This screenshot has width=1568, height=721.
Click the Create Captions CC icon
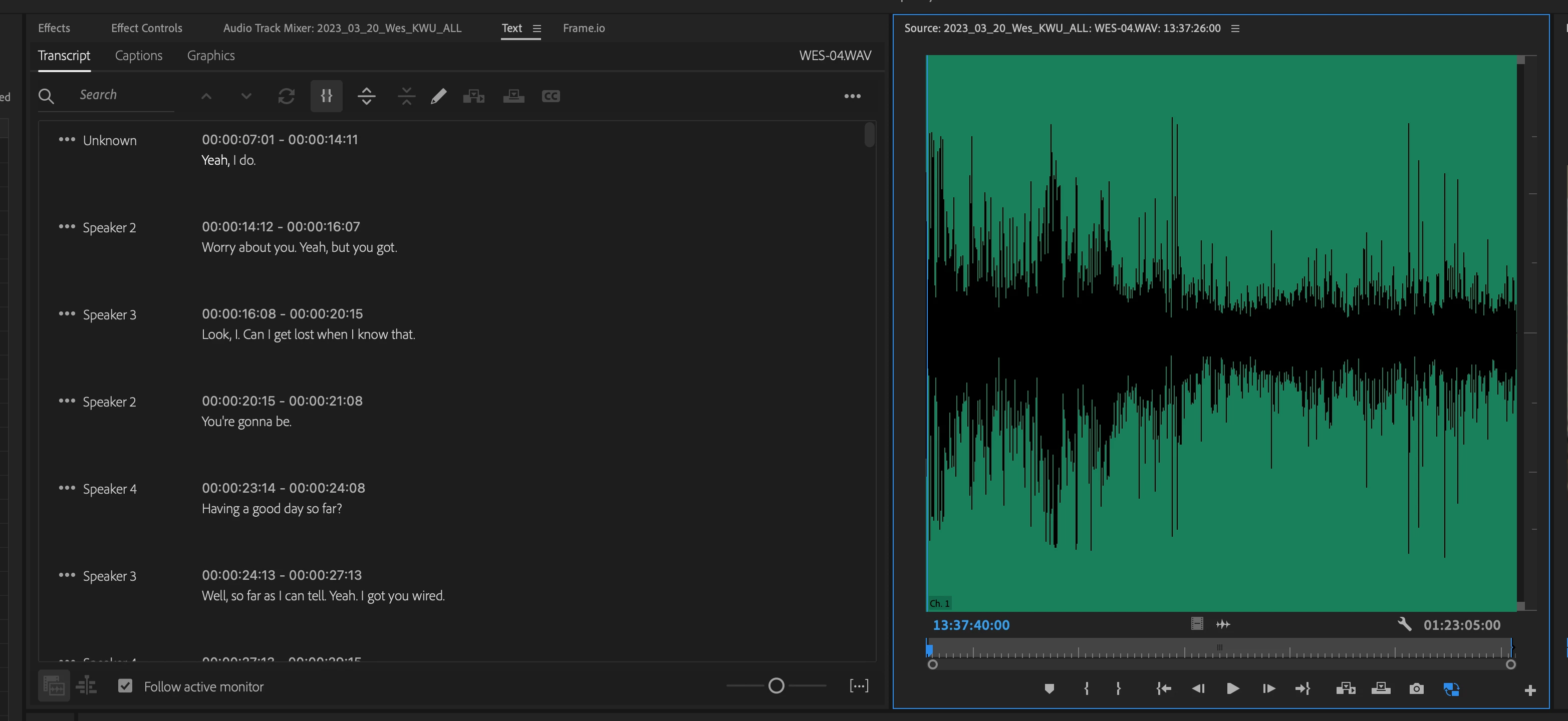pos(550,96)
